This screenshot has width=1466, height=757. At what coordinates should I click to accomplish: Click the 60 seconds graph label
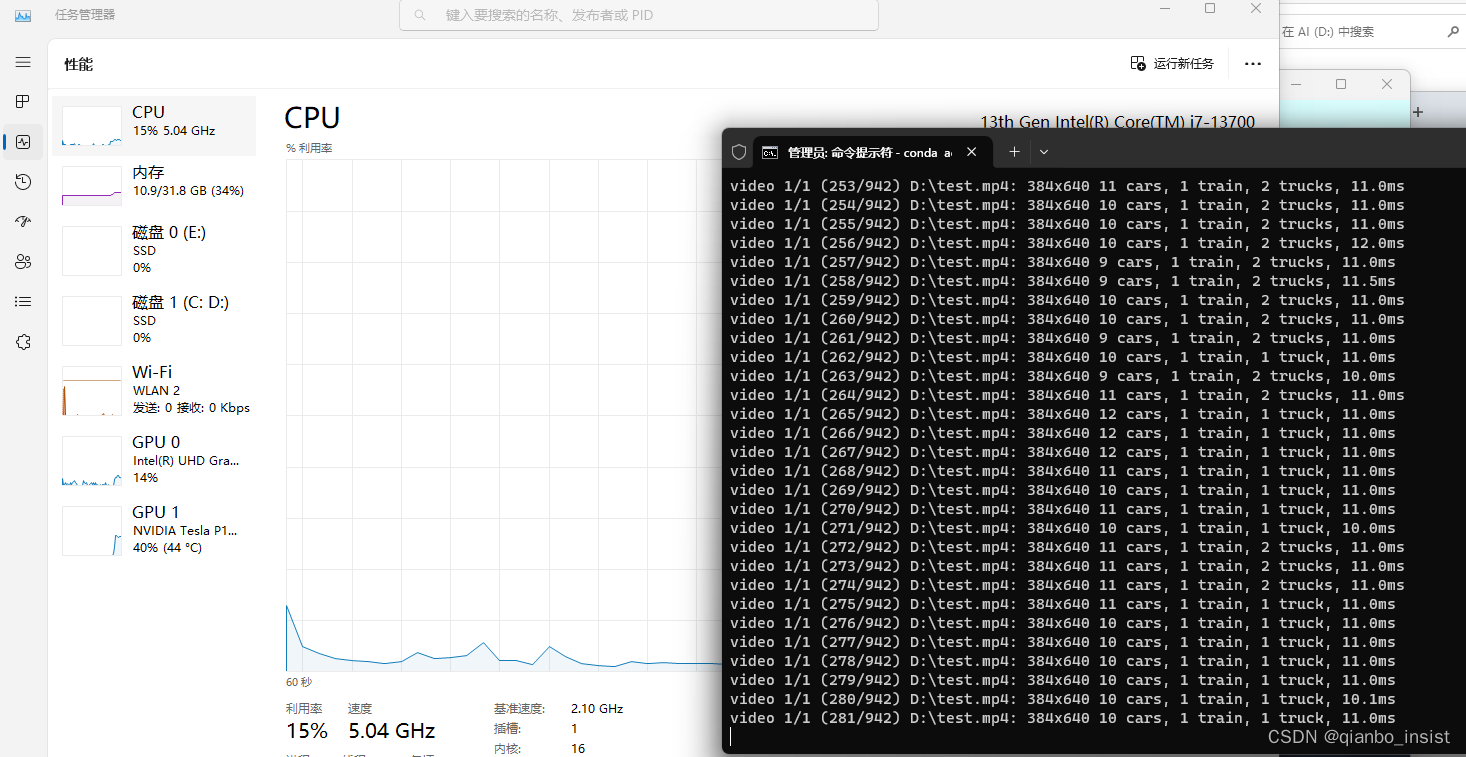coord(299,682)
